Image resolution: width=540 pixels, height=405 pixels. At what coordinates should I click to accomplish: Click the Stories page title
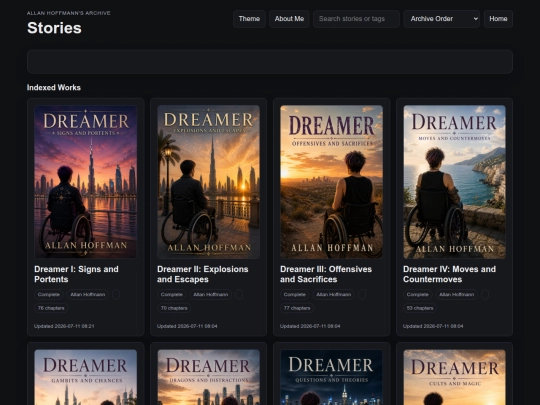tap(54, 28)
